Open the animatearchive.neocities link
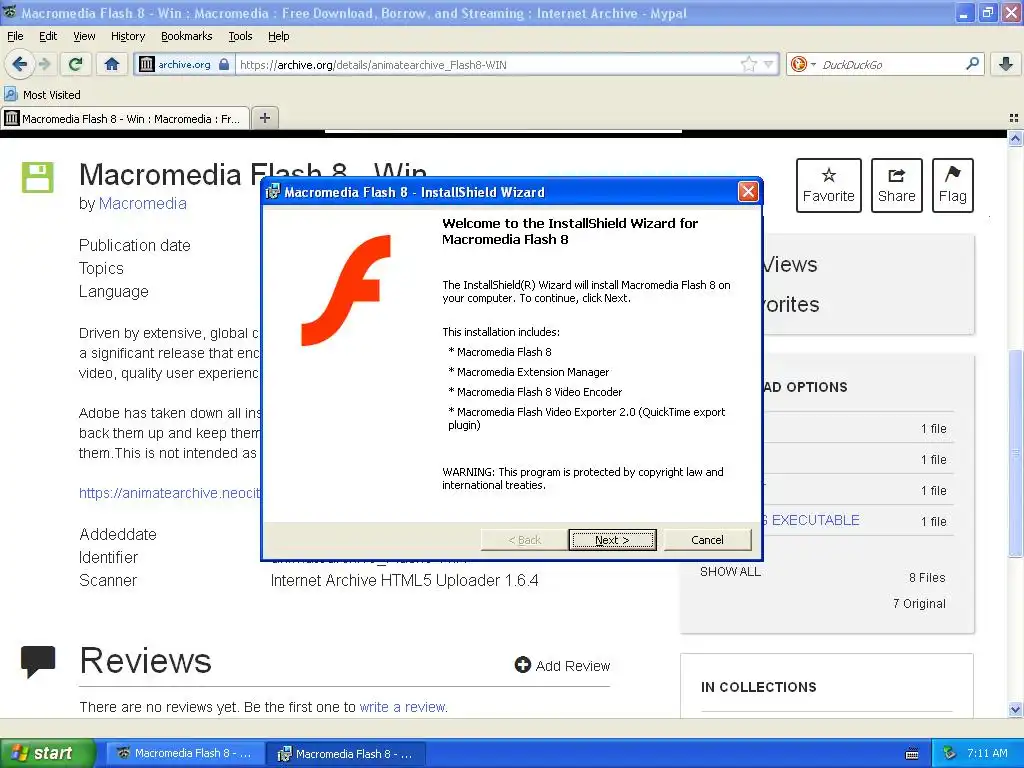 pyautogui.click(x=169, y=493)
